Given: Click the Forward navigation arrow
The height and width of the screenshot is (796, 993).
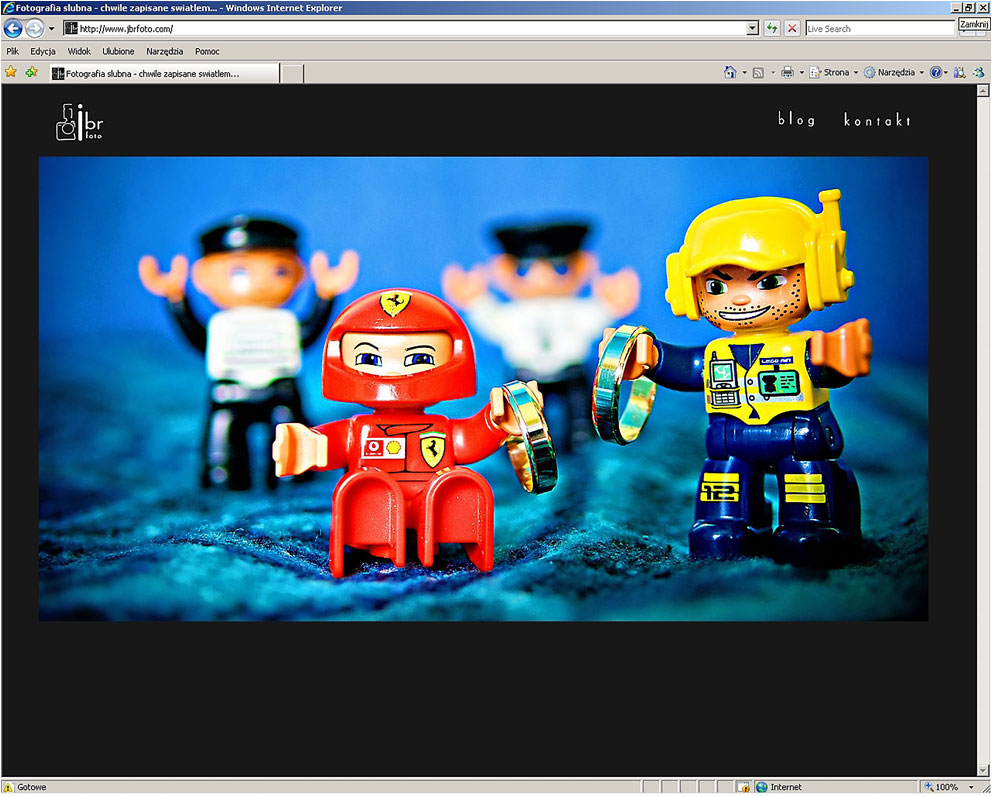Looking at the screenshot, I should click(x=34, y=28).
